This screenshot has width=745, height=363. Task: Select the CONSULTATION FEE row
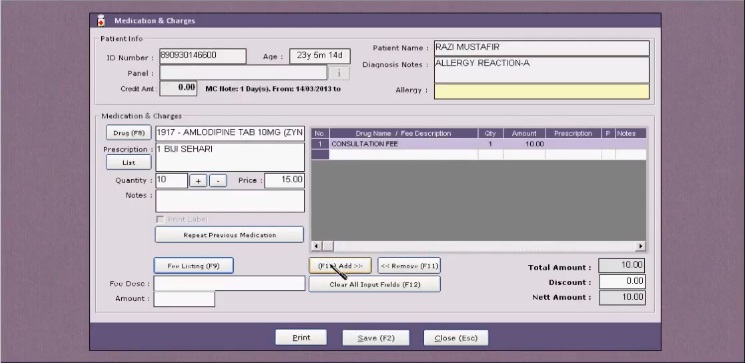(478, 144)
